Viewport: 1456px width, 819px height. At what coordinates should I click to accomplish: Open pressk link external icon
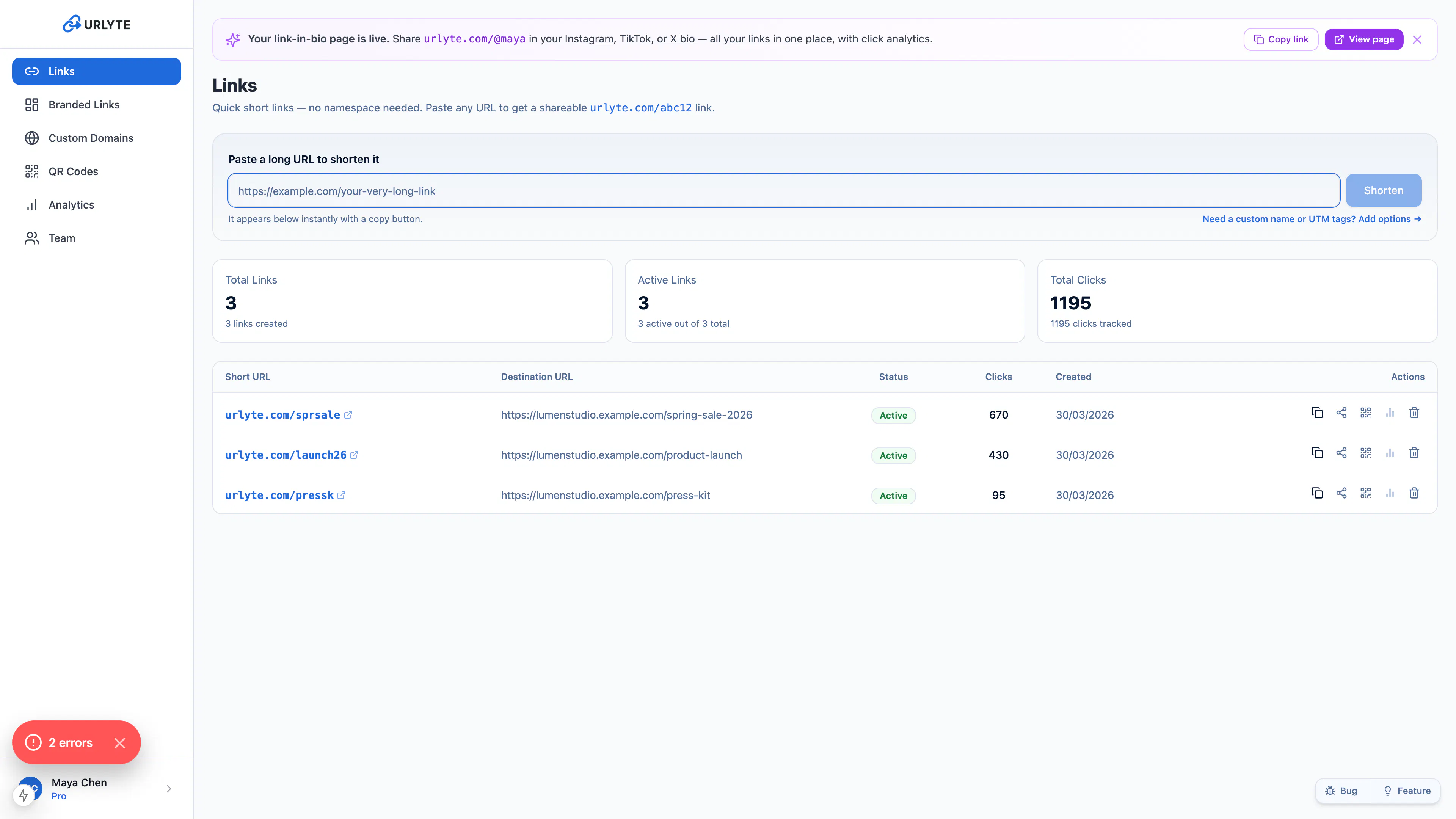pos(341,495)
